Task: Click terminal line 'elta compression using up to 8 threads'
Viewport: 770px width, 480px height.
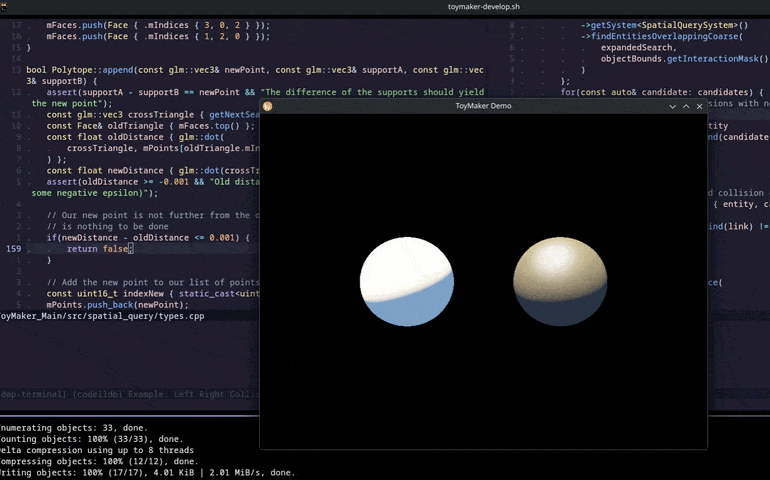Action: pos(97,451)
